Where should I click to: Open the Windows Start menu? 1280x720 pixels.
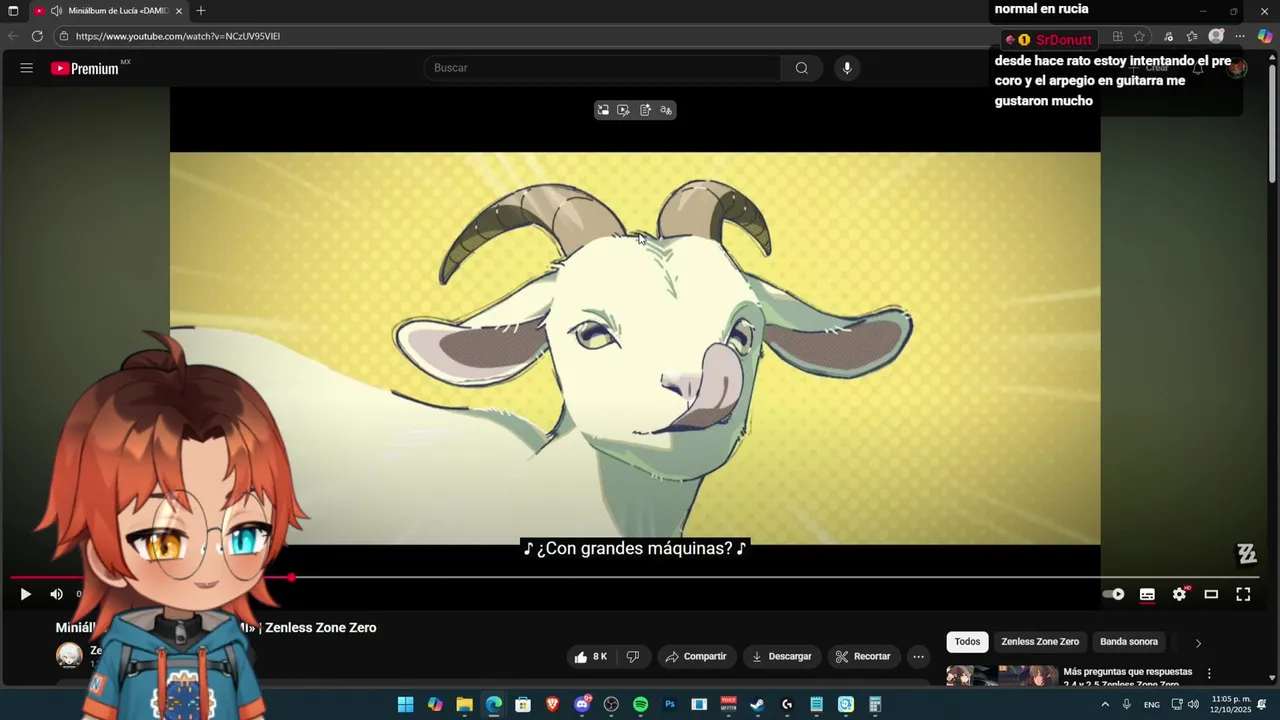coord(405,705)
